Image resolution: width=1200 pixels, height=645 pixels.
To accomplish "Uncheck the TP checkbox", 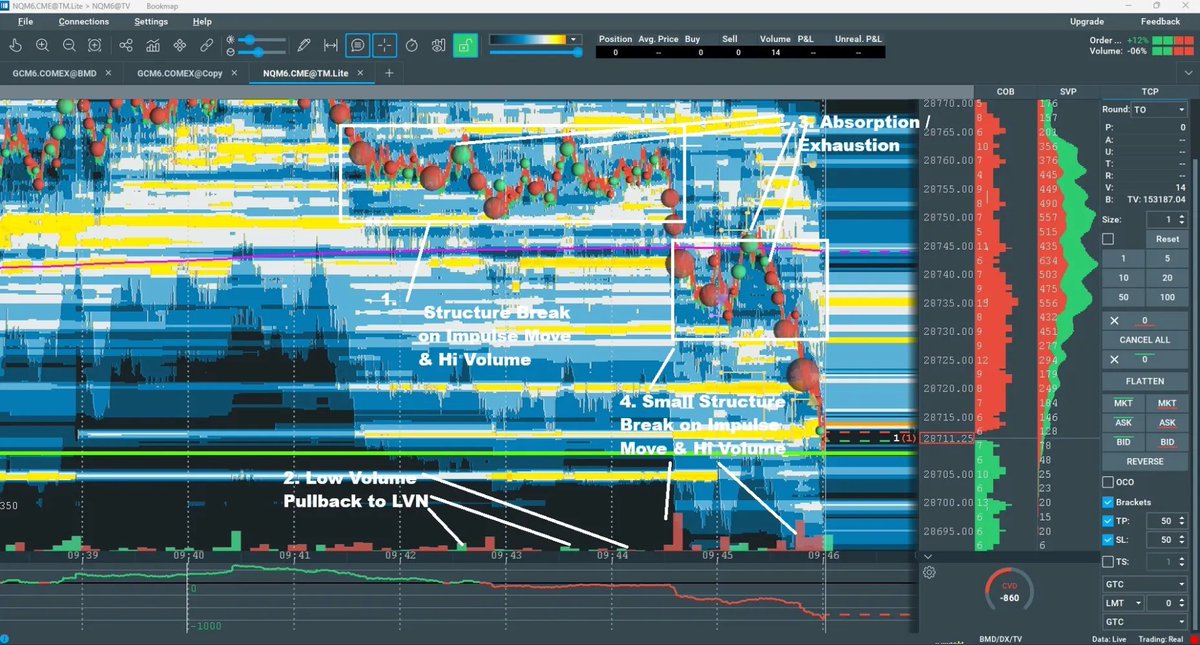I will [1108, 521].
